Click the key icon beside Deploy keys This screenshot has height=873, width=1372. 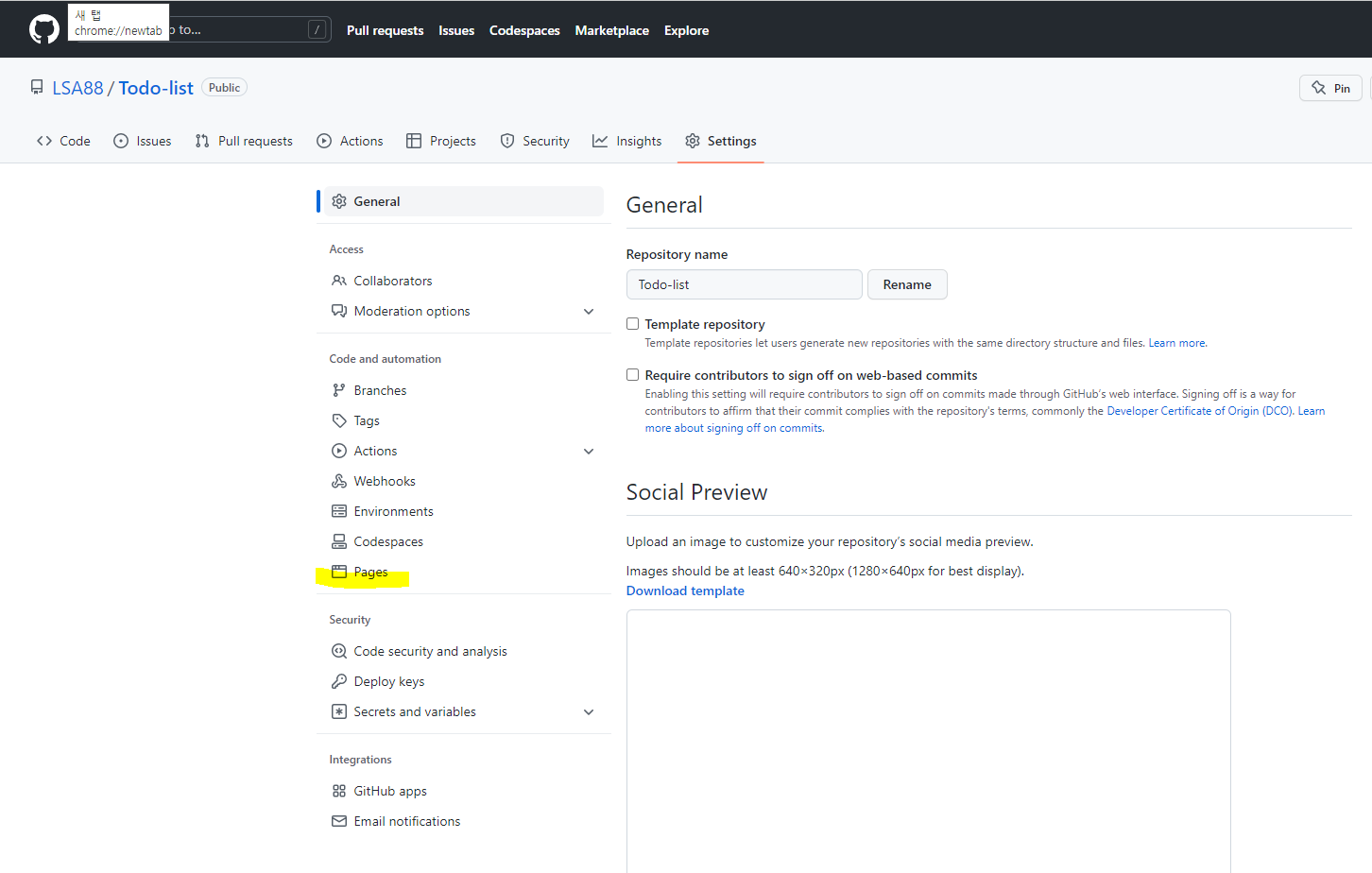coord(339,681)
